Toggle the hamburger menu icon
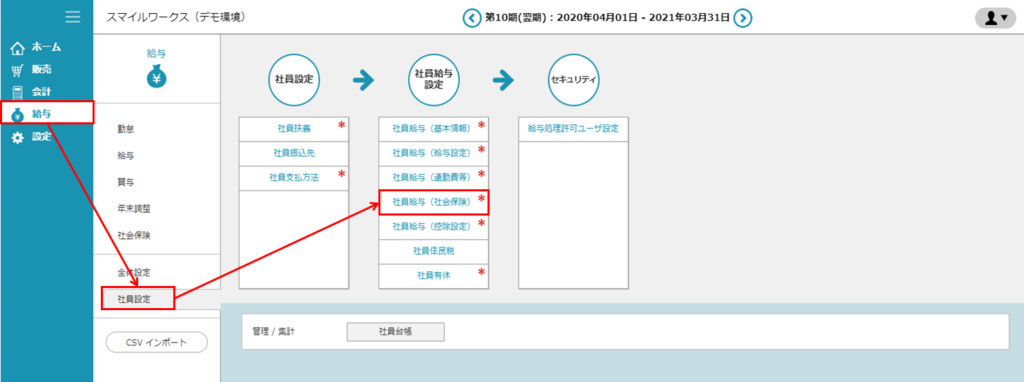This screenshot has height=382, width=1024. [73, 17]
